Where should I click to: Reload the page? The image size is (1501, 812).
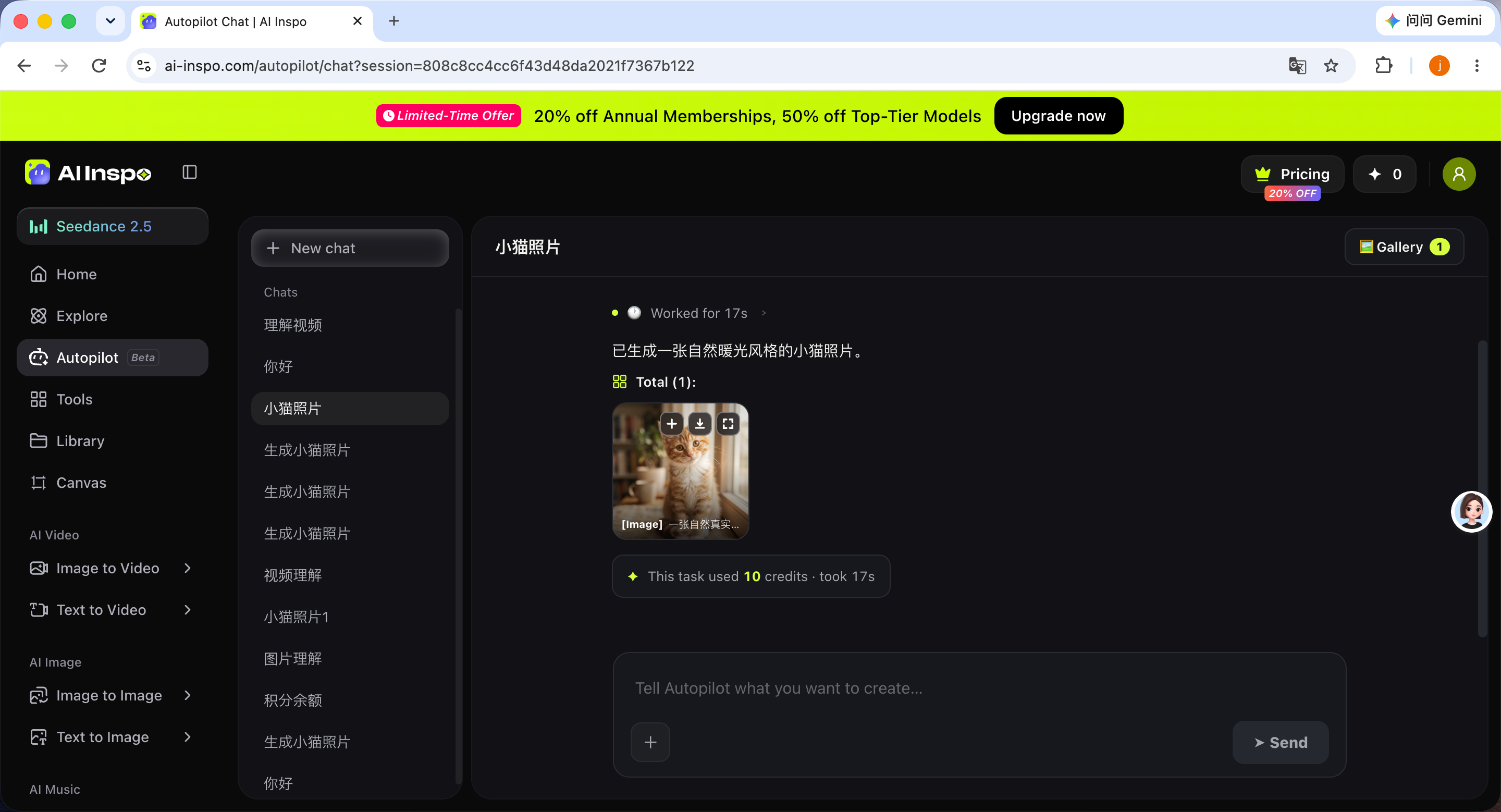pyautogui.click(x=99, y=66)
